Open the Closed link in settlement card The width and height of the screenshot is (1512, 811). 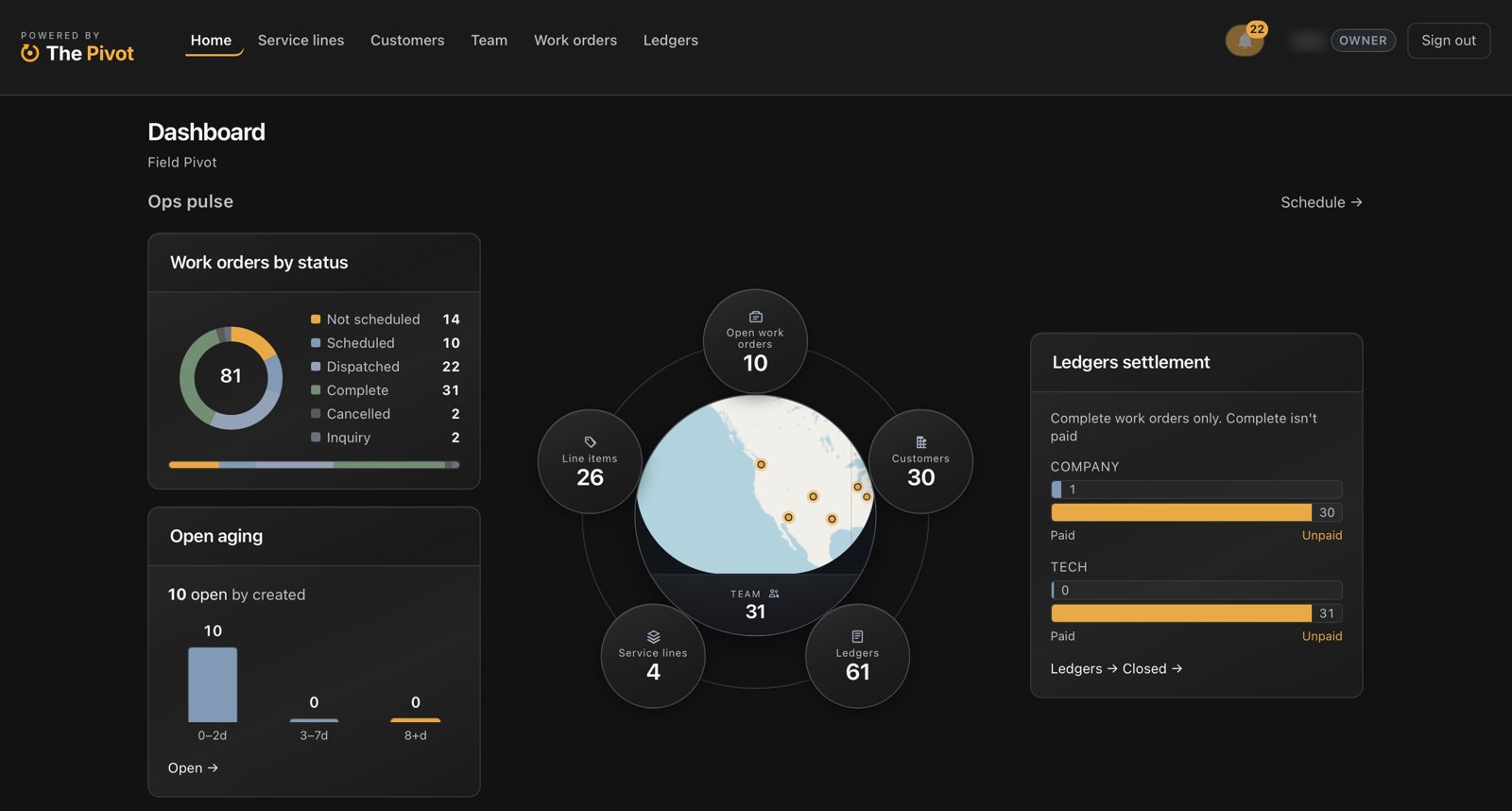click(x=1152, y=669)
